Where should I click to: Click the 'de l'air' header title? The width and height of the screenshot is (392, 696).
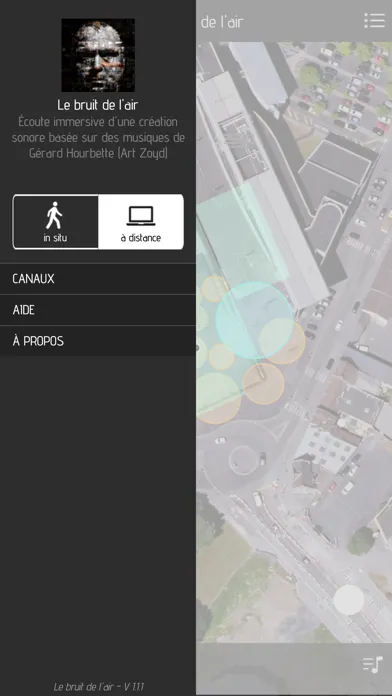222,22
